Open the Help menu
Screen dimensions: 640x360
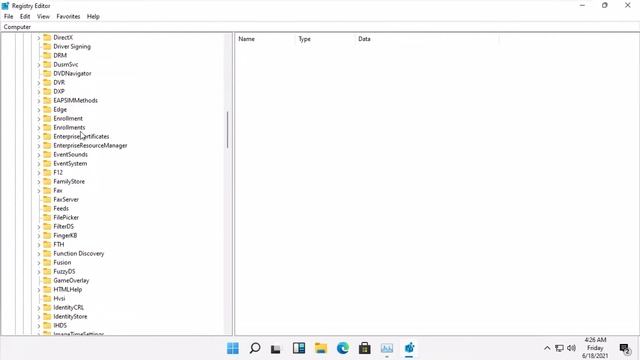(93, 16)
